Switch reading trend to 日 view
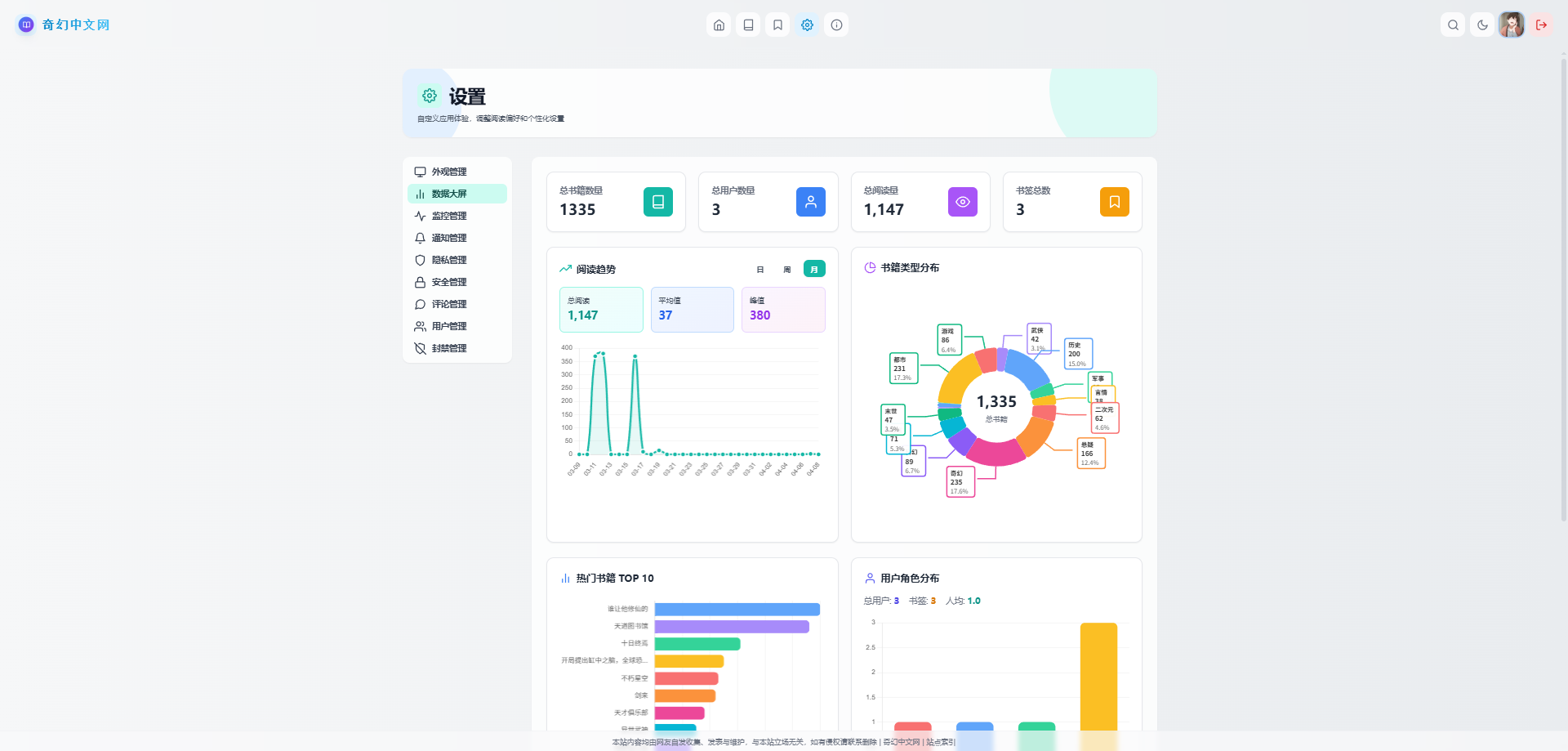 coord(760,269)
